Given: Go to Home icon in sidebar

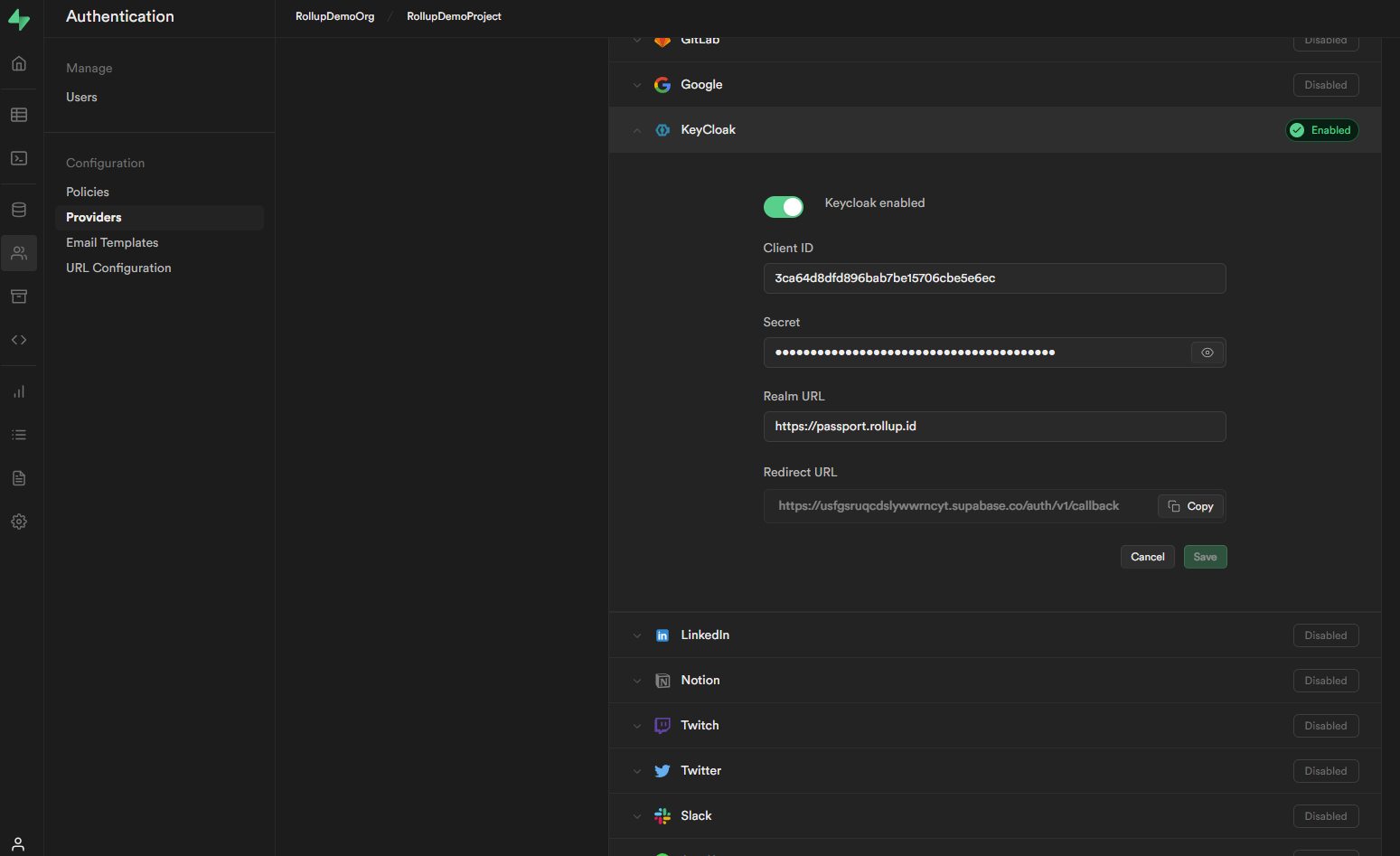Looking at the screenshot, I should pyautogui.click(x=19, y=63).
